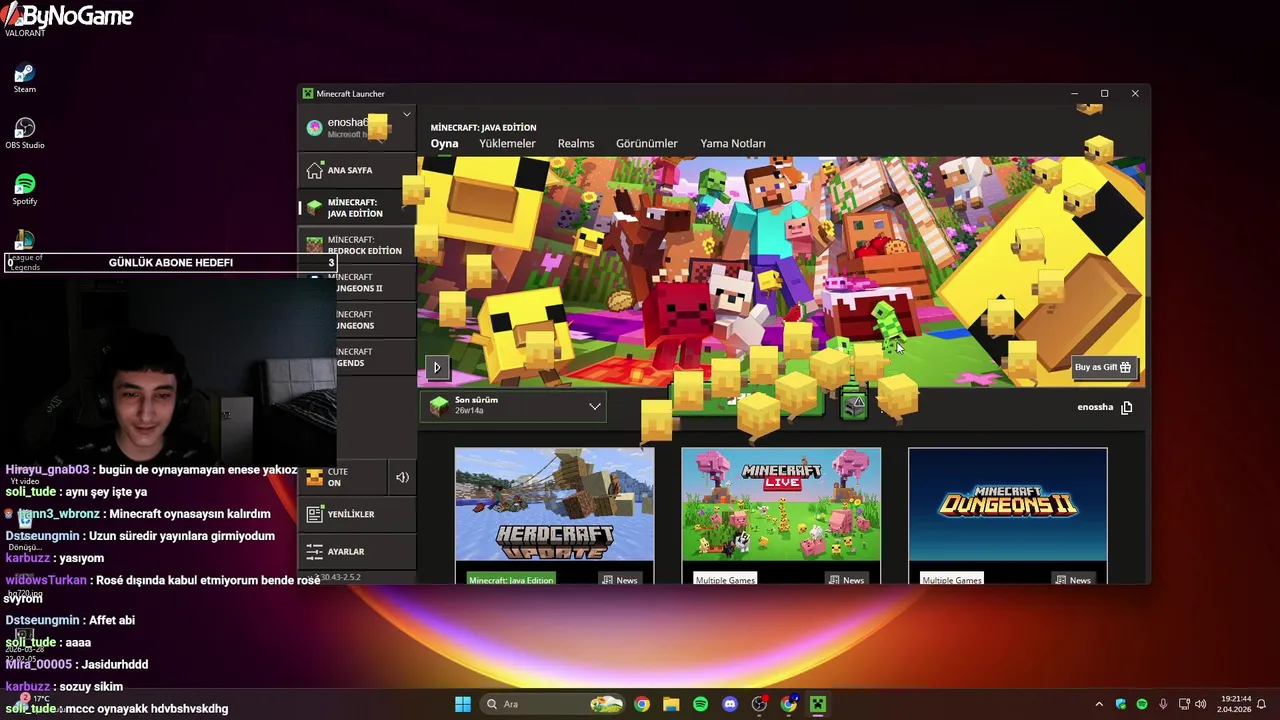Click Spotify icon in system tray
This screenshot has height=720, width=1280.
(1142, 704)
